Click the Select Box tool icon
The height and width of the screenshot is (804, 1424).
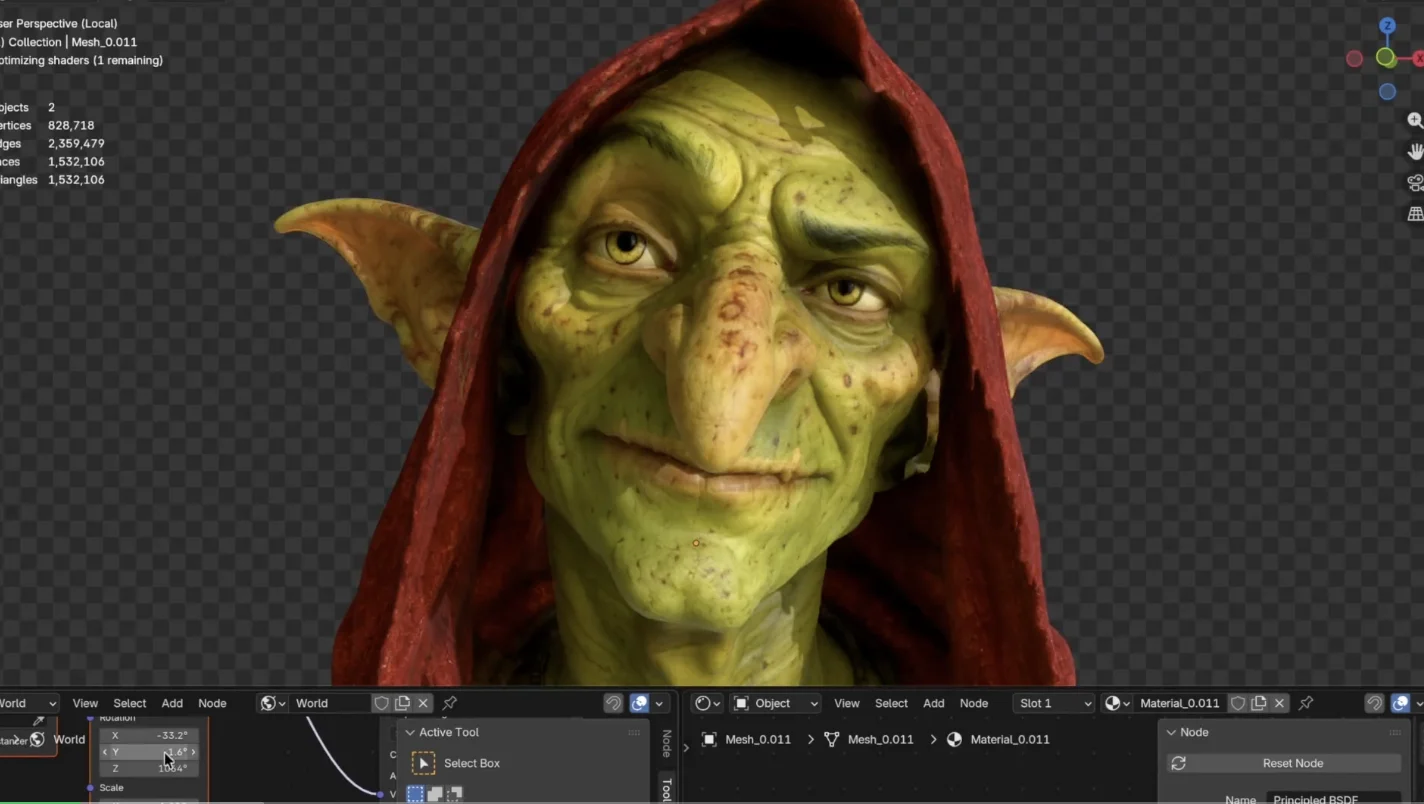click(x=424, y=763)
